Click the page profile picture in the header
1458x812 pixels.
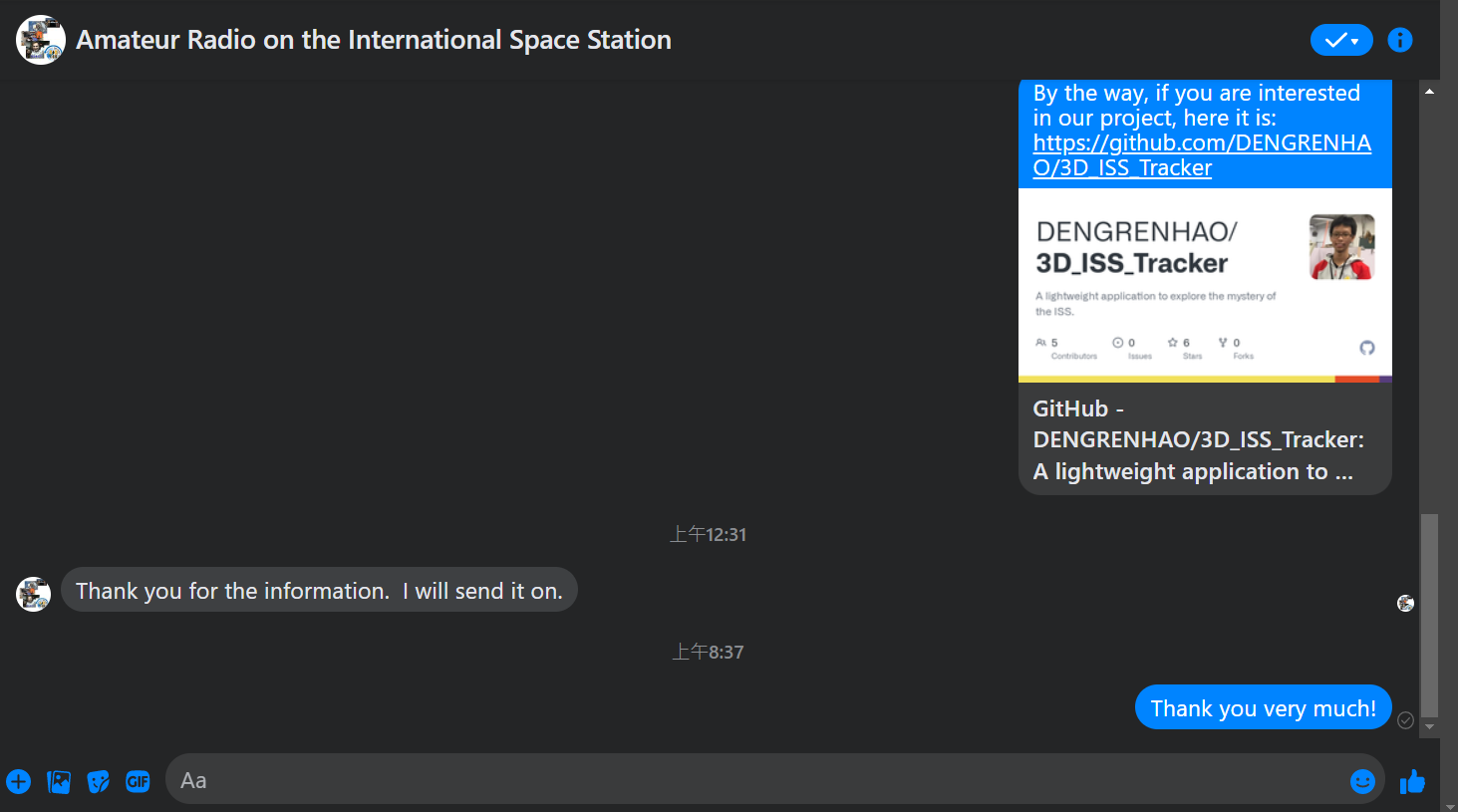[40, 40]
